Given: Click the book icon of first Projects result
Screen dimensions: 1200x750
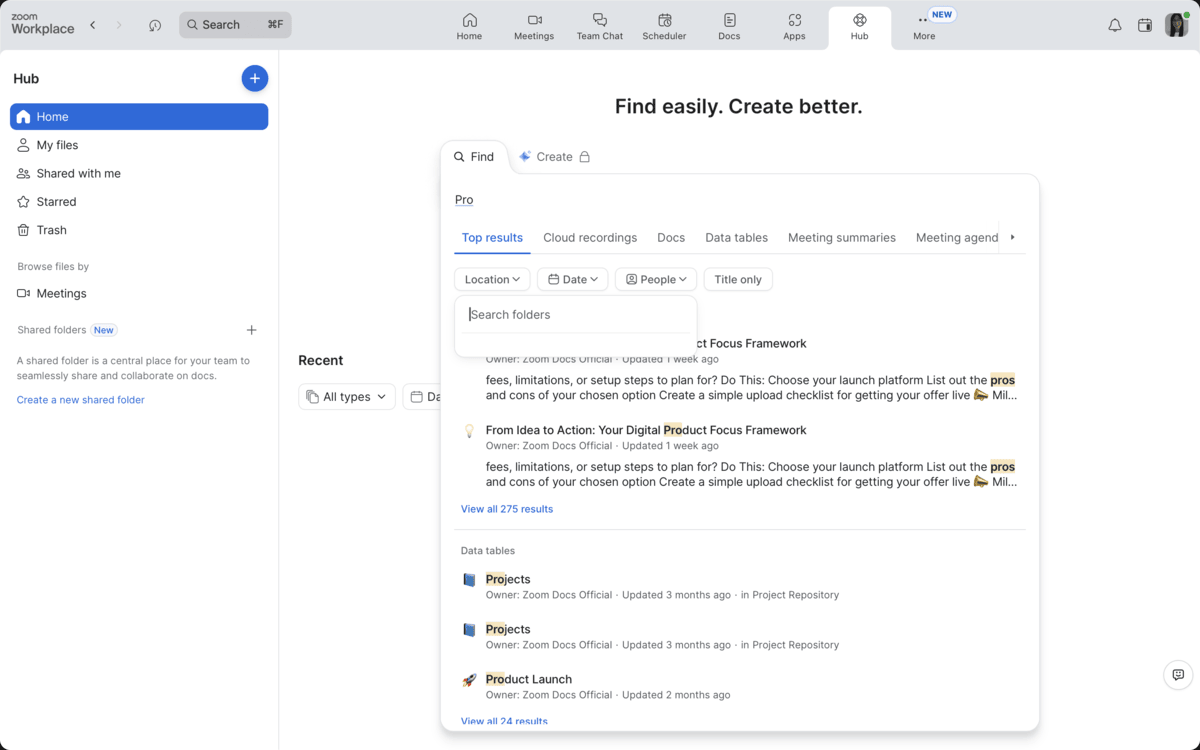Looking at the screenshot, I should coord(469,580).
